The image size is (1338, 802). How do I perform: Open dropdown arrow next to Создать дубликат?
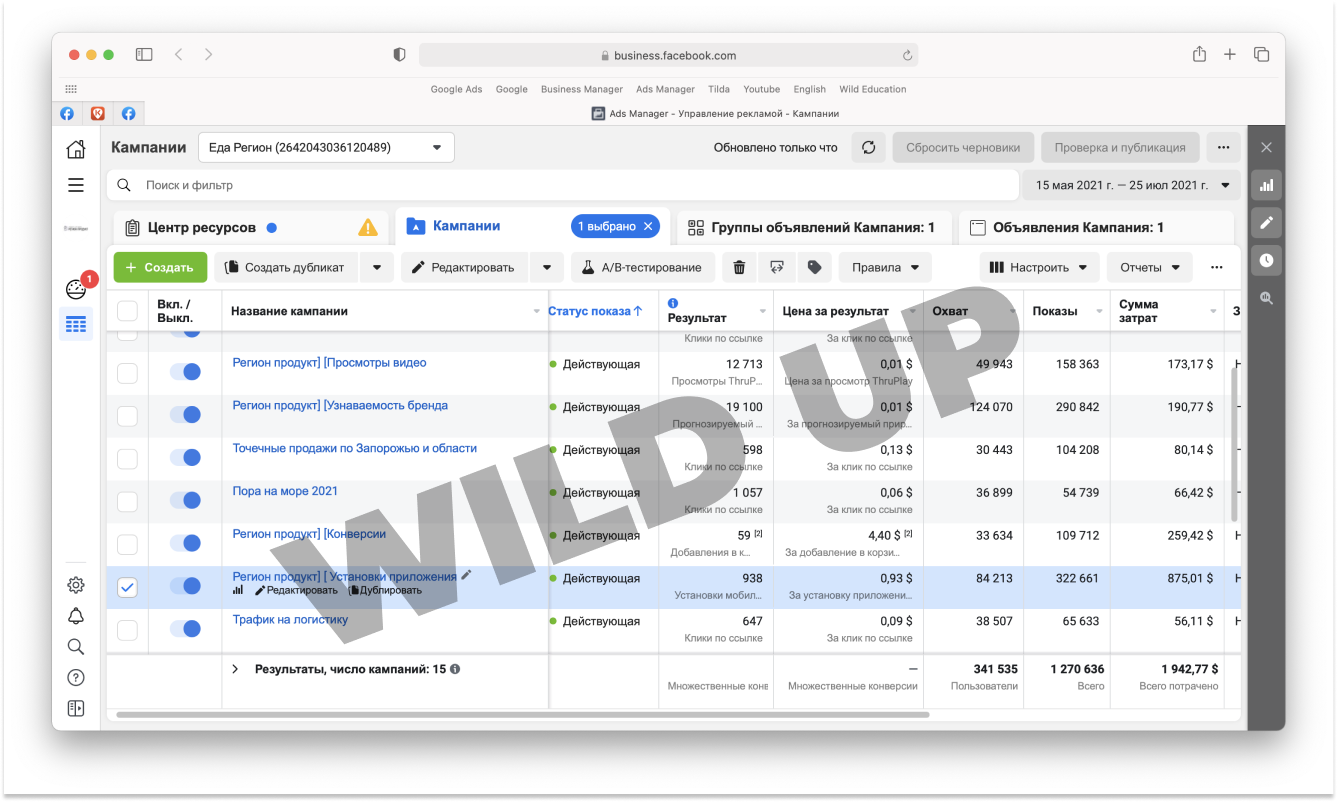(376, 267)
